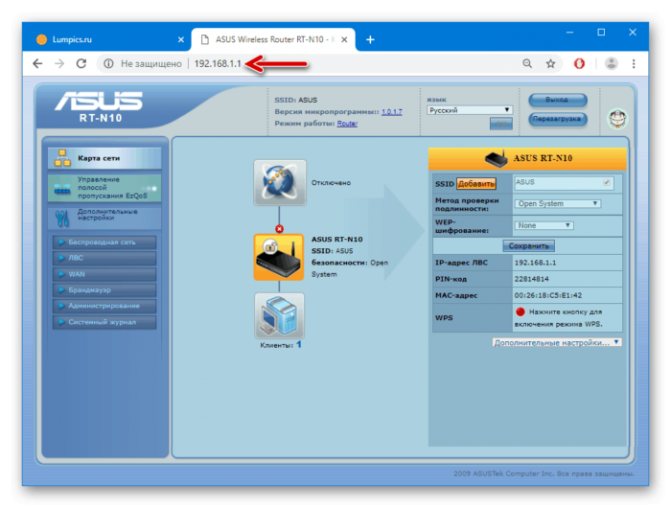Open the Opera extension icon
The height and width of the screenshot is (508, 671).
click(x=579, y=64)
